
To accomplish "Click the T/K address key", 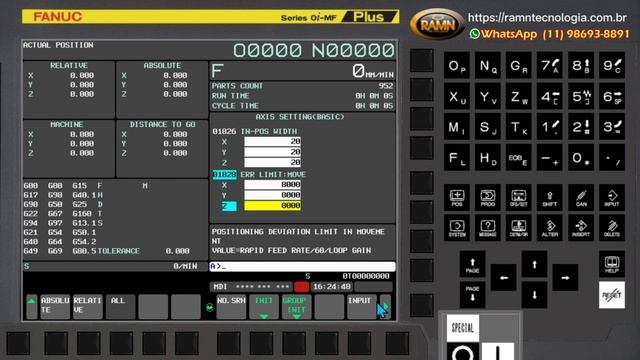I will tap(519, 127).
